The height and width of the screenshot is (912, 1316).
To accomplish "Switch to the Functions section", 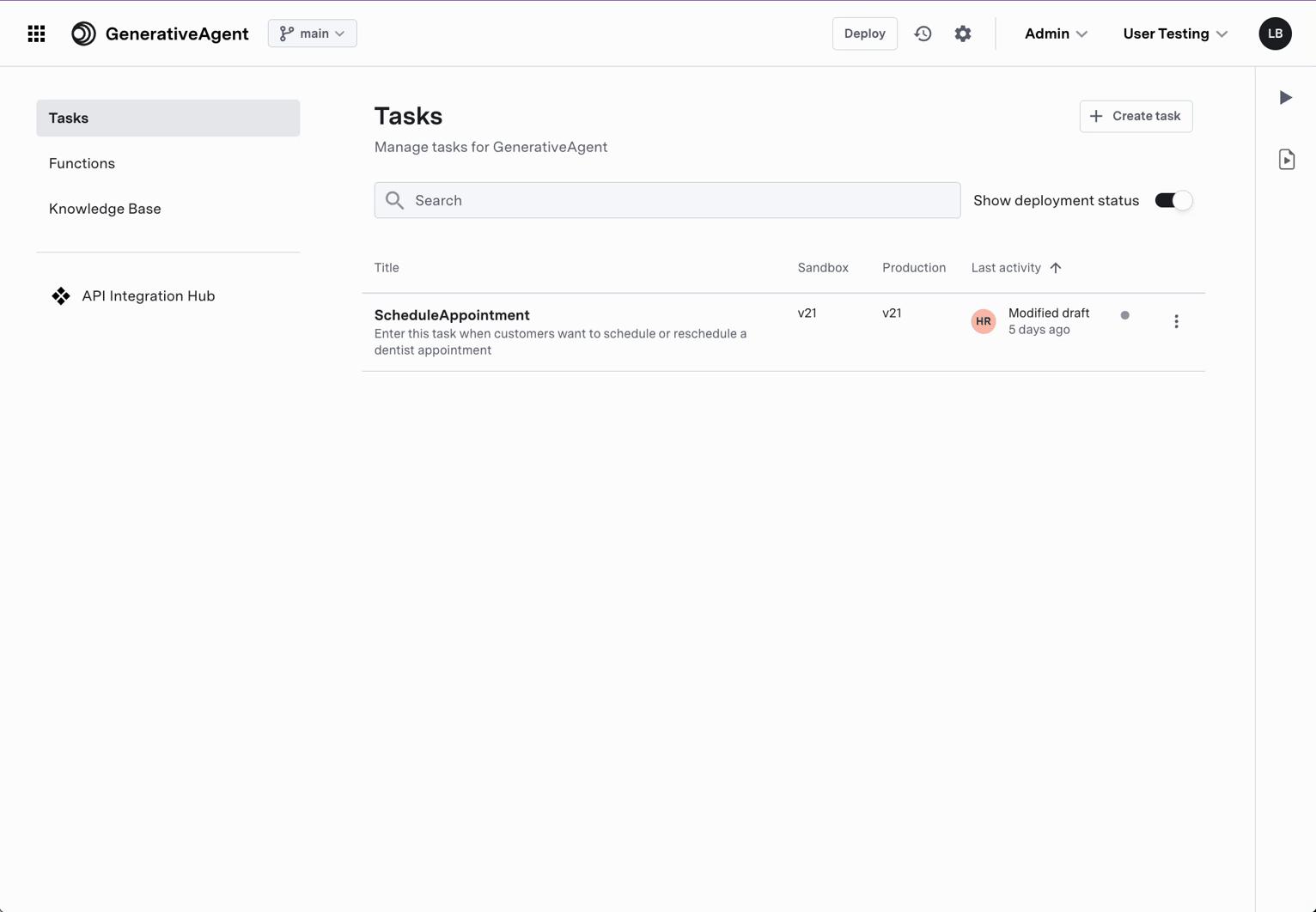I will [82, 163].
